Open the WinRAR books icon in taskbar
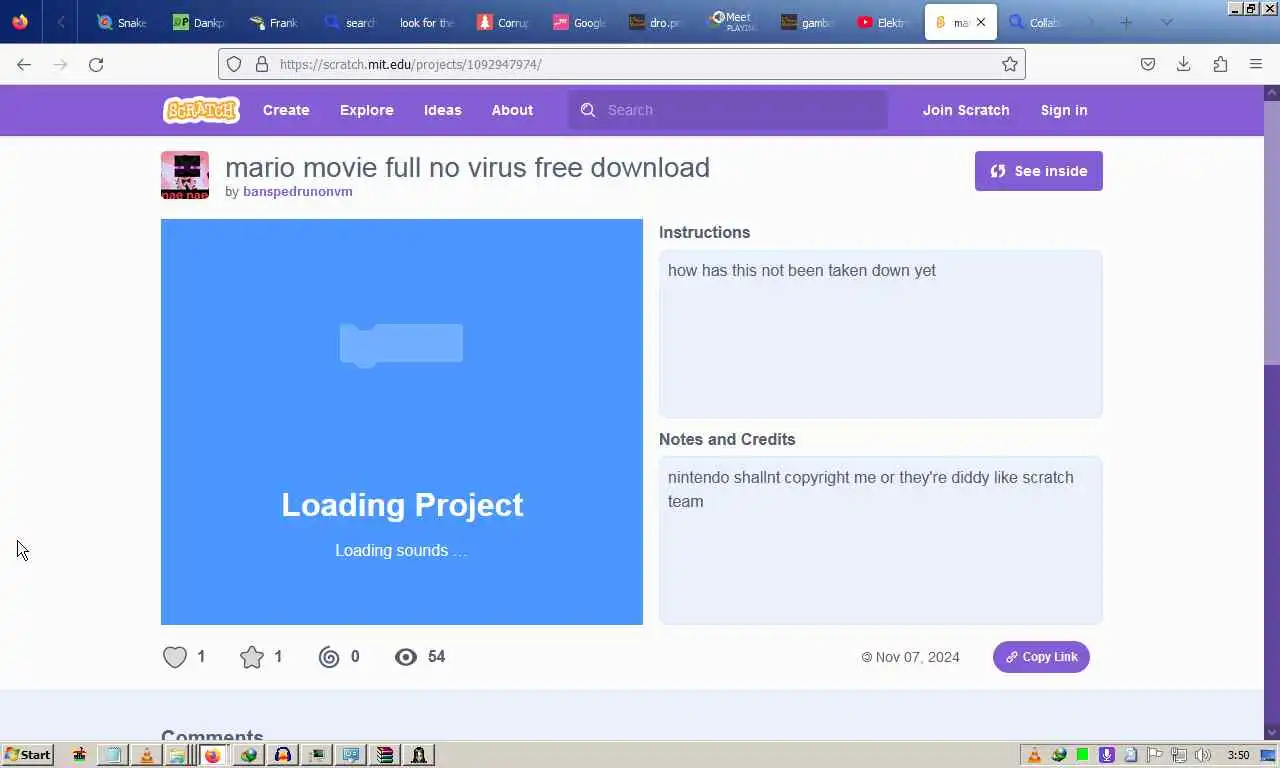1280x768 pixels. coord(385,755)
